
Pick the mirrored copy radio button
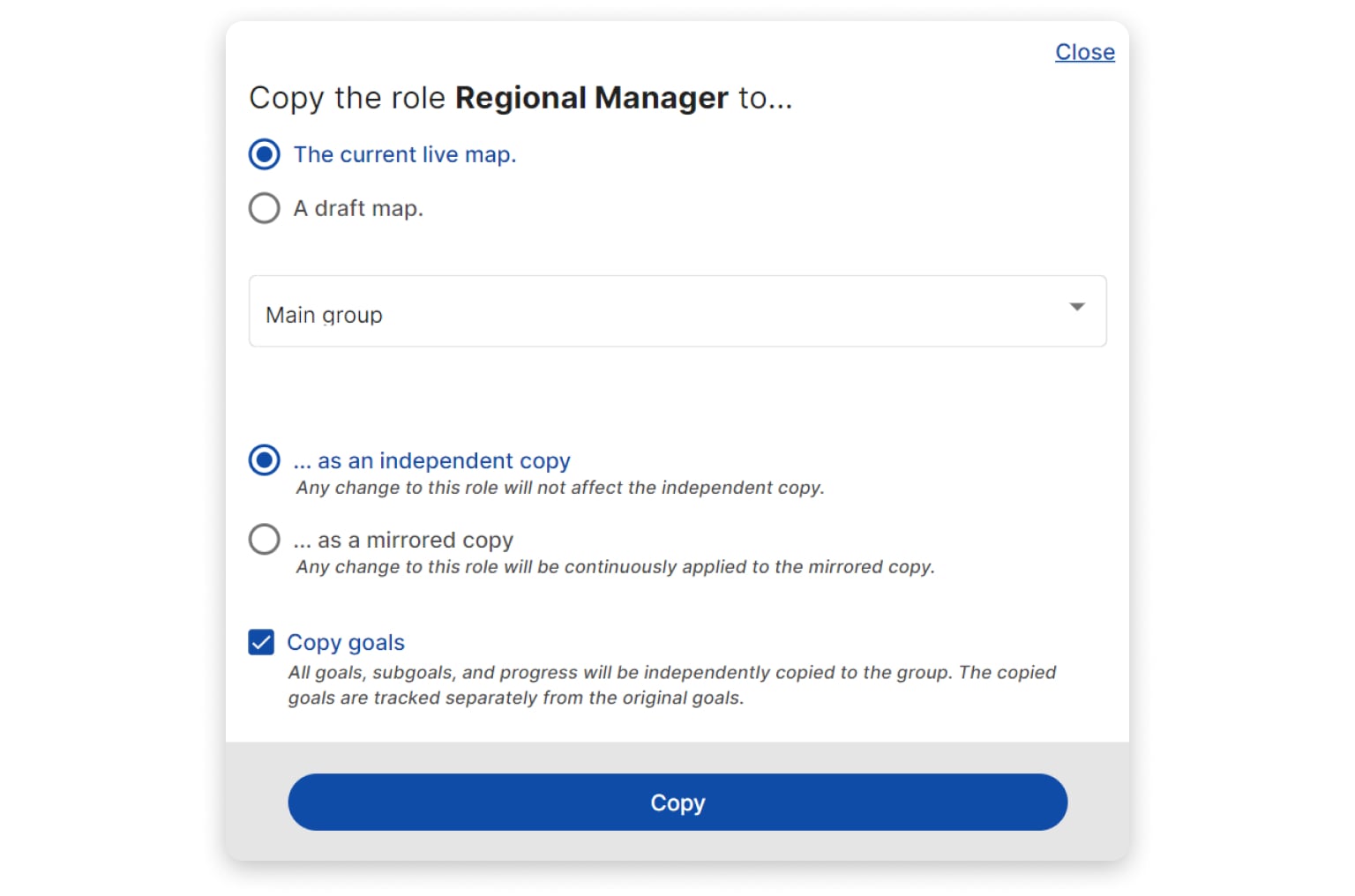(x=265, y=539)
